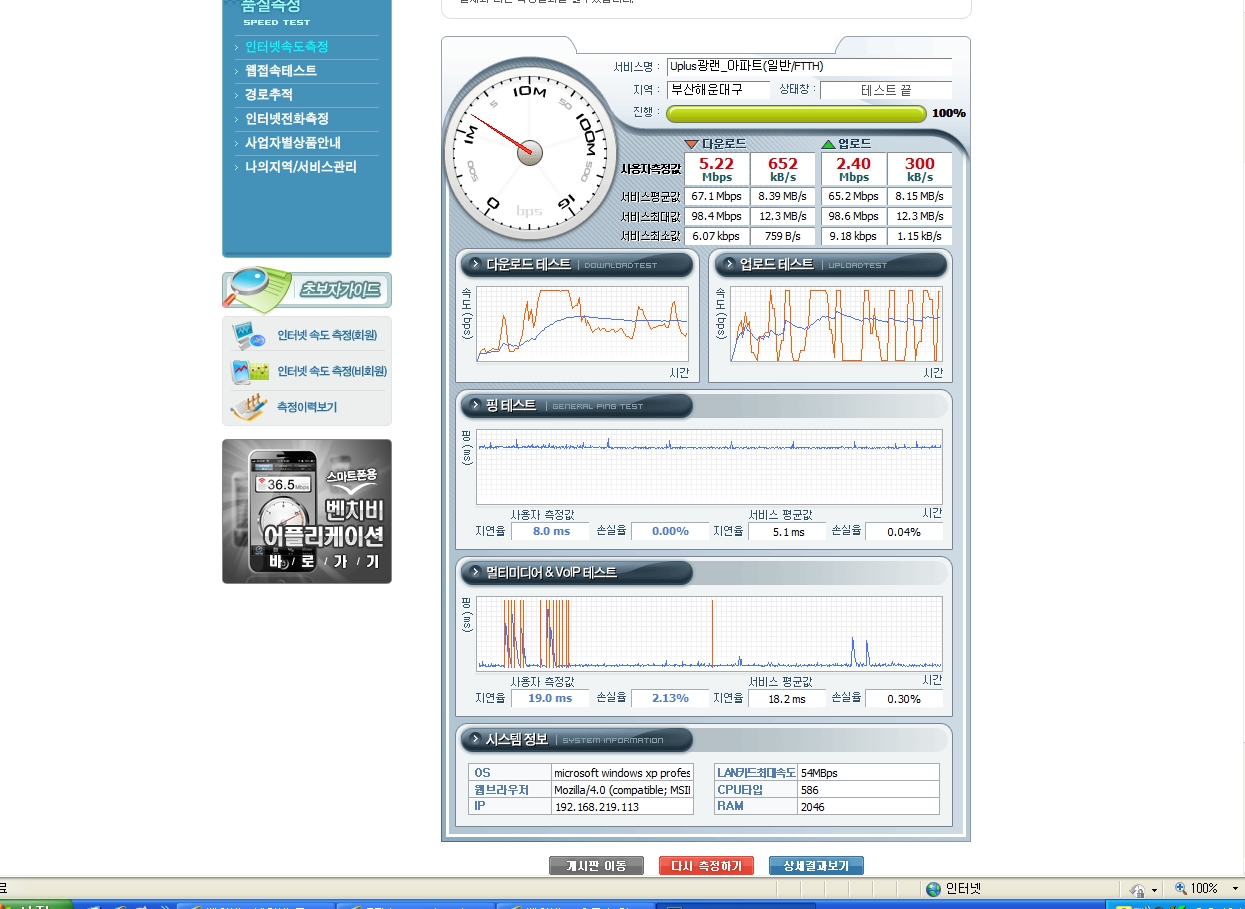Open the status bar security icon dropdown
The image size is (1245, 909).
coord(1143,889)
